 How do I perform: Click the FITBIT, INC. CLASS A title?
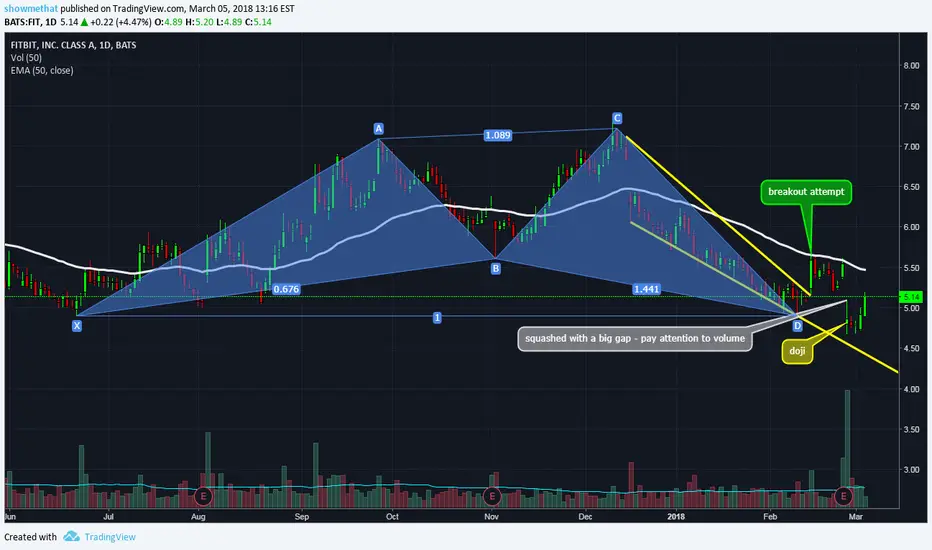click(73, 45)
